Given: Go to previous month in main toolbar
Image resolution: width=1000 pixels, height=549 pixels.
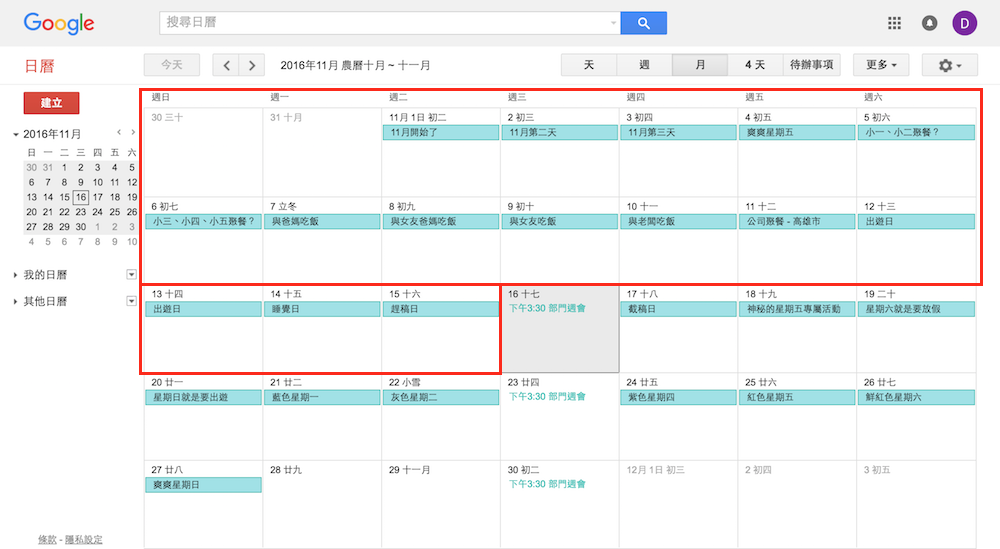Looking at the screenshot, I should point(227,65).
